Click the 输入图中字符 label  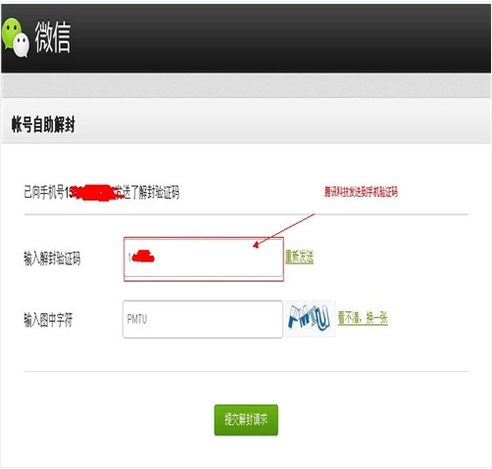tap(48, 320)
